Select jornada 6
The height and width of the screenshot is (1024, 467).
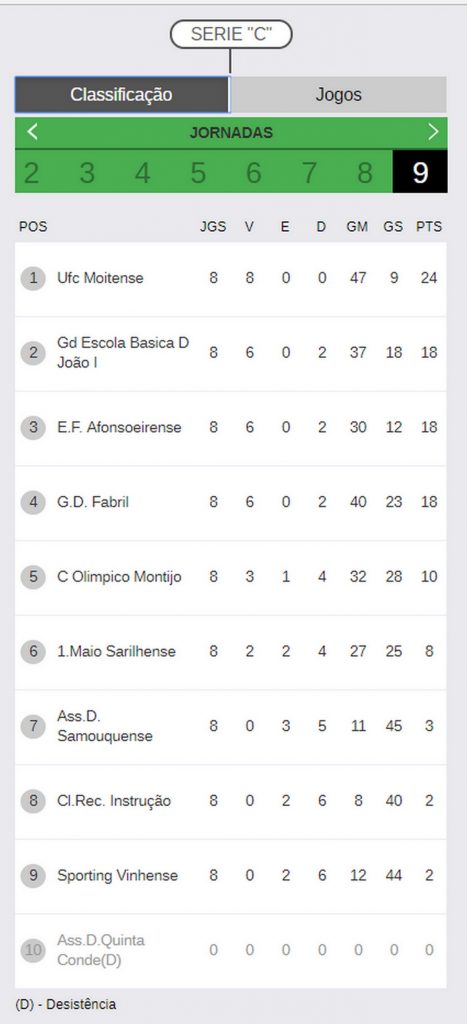tap(253, 173)
